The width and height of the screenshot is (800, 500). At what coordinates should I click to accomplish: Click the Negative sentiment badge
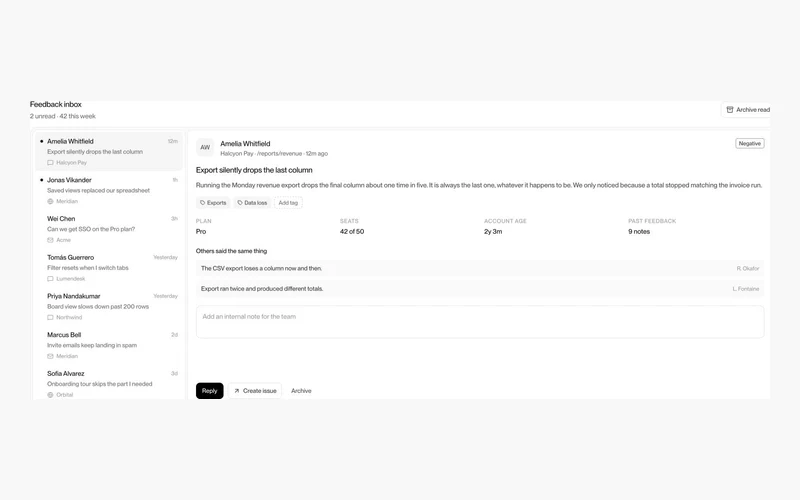click(749, 144)
